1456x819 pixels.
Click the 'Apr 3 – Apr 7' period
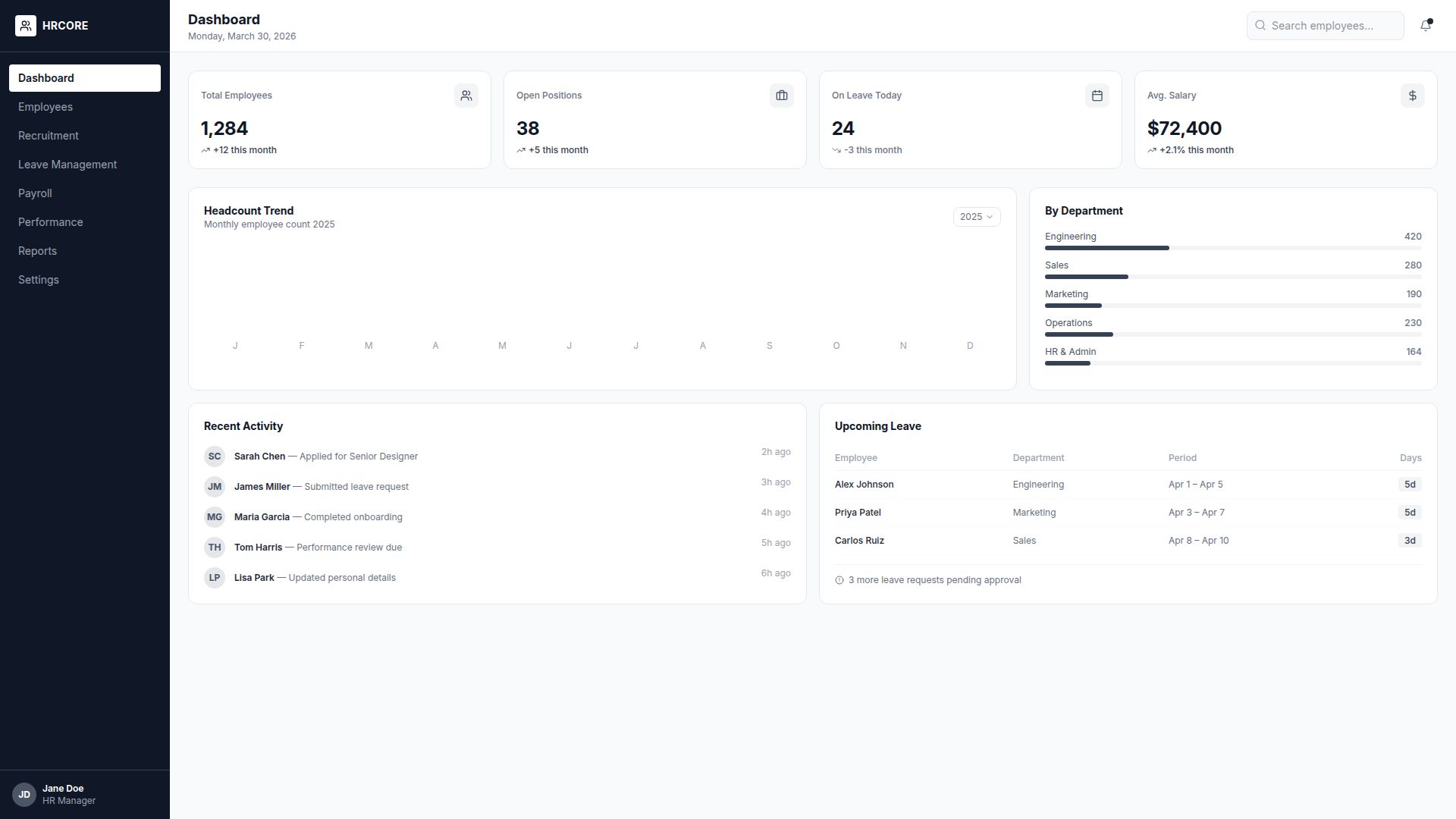tap(1196, 513)
